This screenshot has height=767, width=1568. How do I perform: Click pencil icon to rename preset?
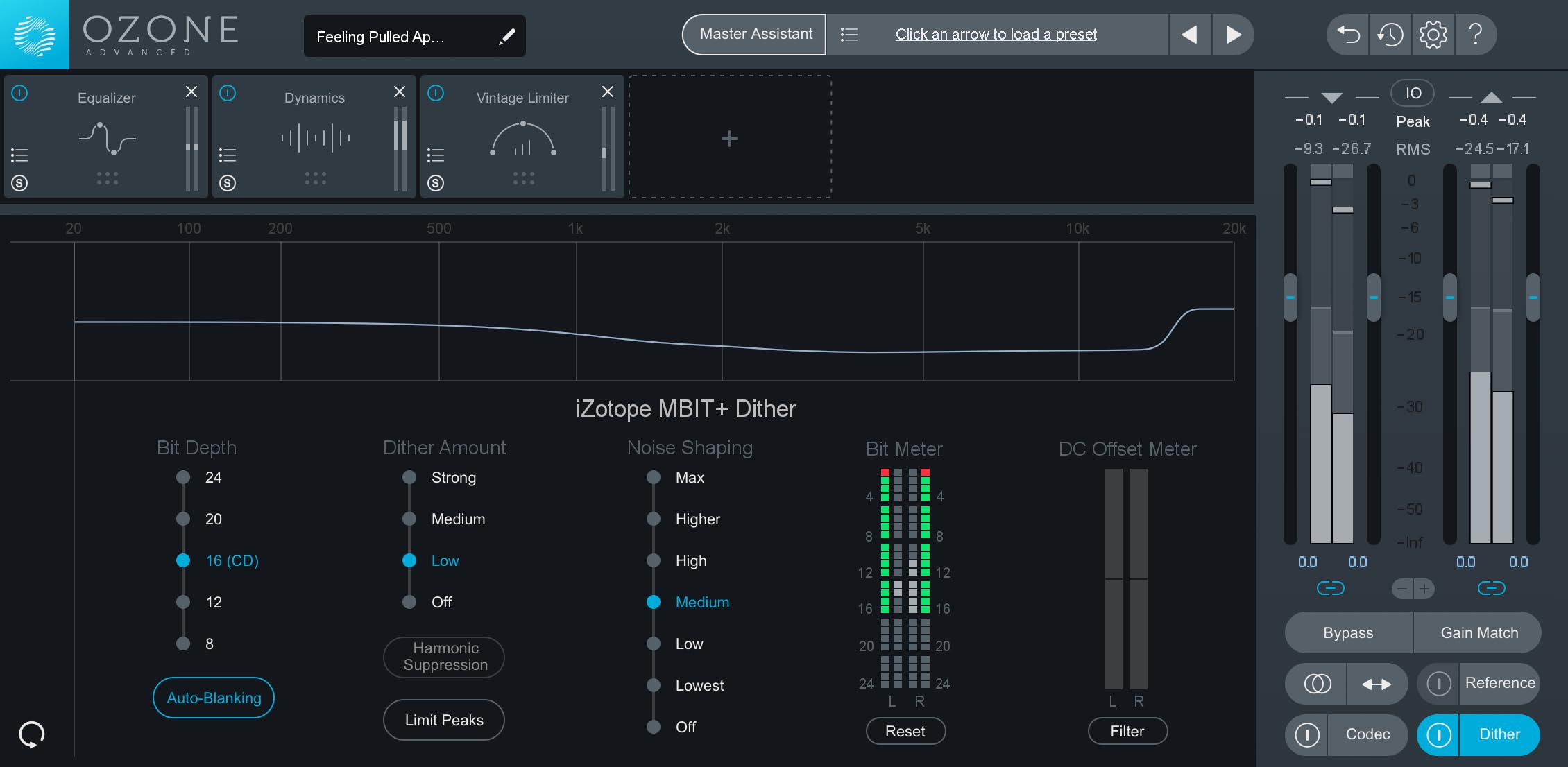[507, 37]
